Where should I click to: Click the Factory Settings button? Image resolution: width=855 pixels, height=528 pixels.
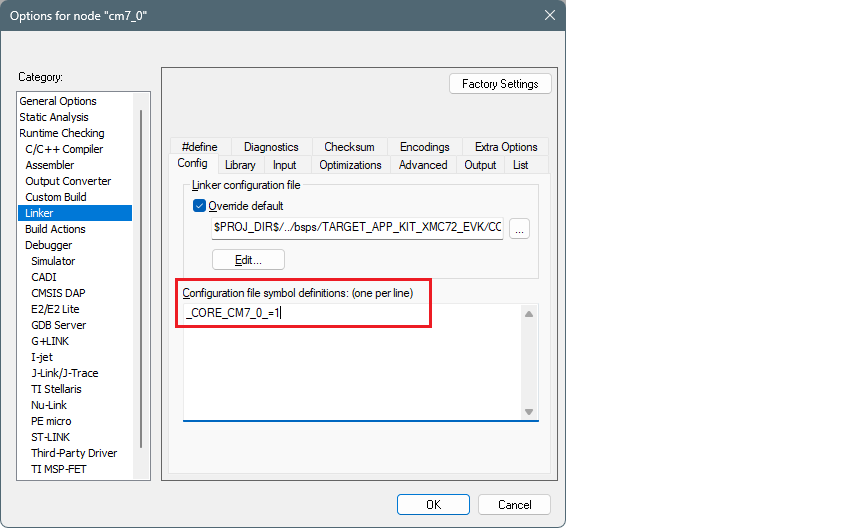(500, 84)
